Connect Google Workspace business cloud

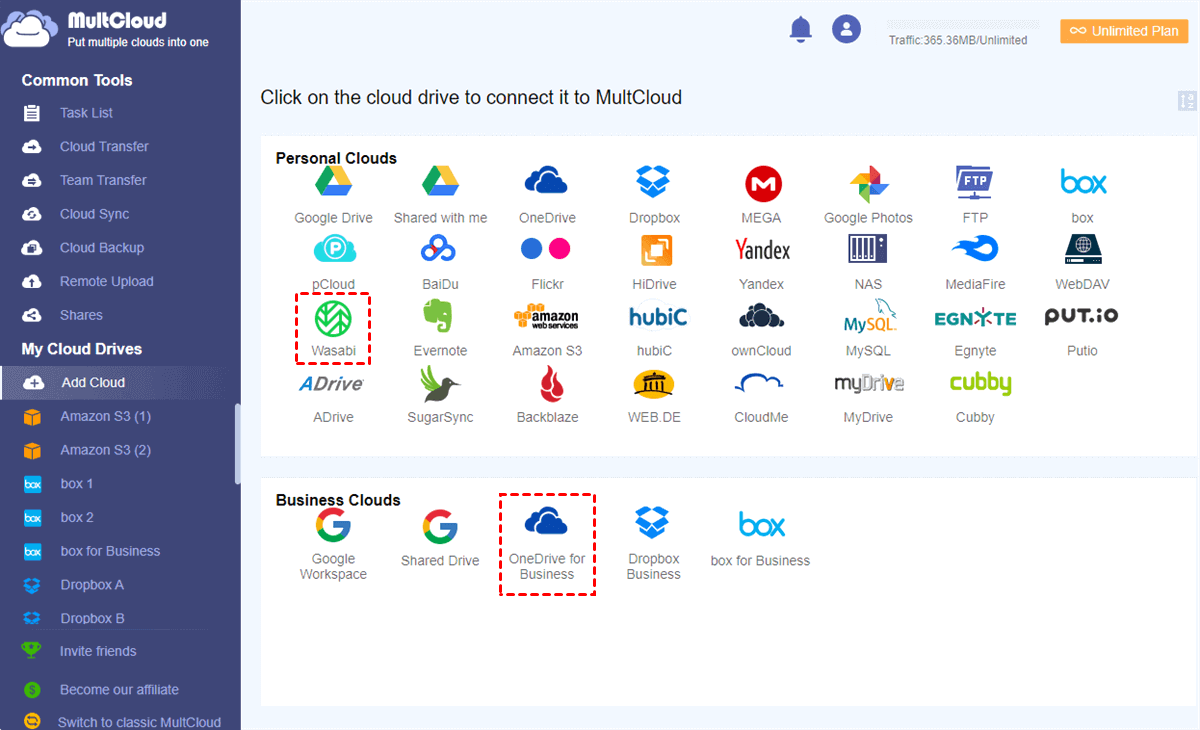(333, 525)
